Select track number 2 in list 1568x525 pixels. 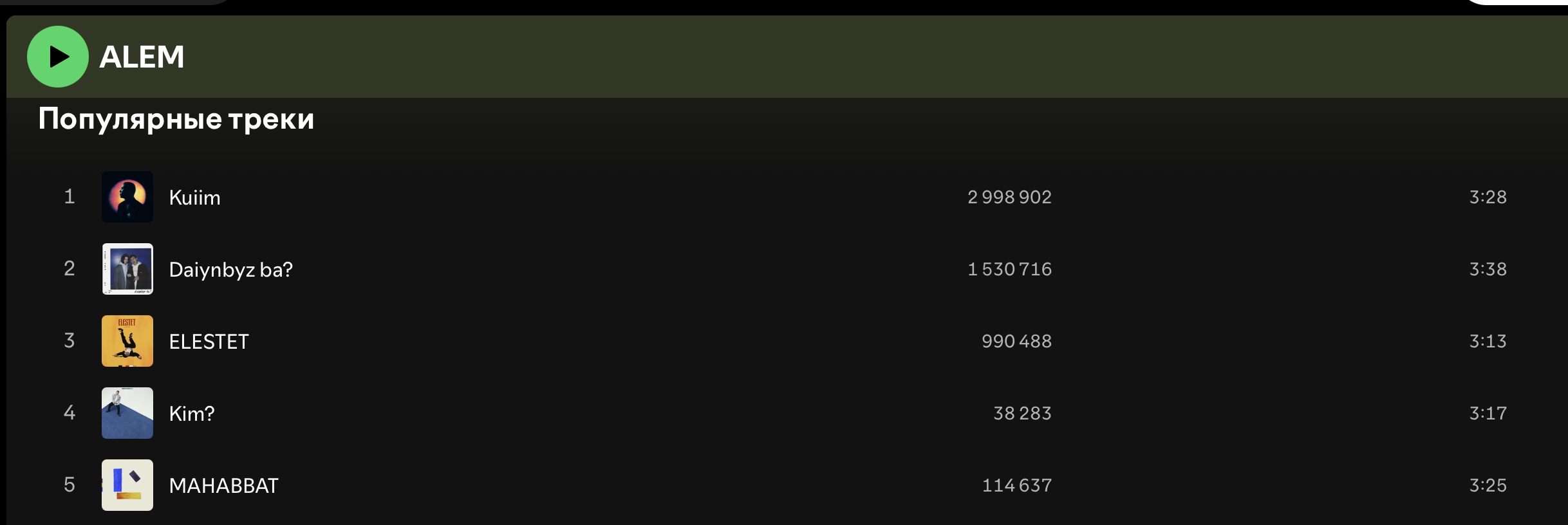(70, 268)
